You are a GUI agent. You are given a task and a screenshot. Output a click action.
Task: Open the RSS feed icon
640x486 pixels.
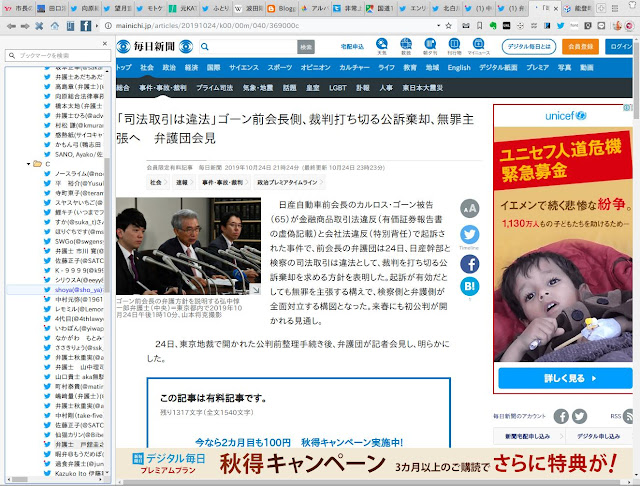coord(629,416)
